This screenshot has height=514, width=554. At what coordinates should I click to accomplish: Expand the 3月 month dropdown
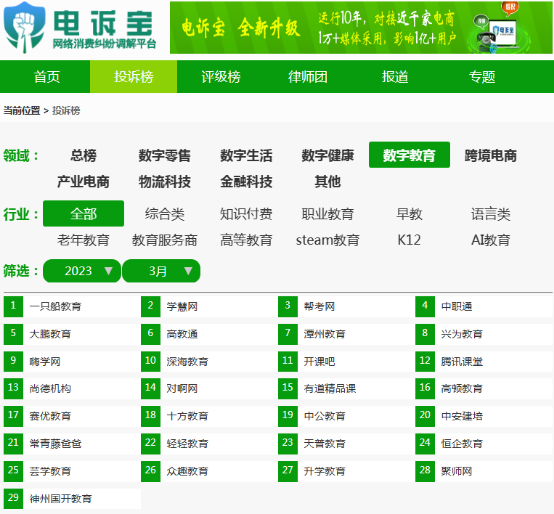[161, 271]
